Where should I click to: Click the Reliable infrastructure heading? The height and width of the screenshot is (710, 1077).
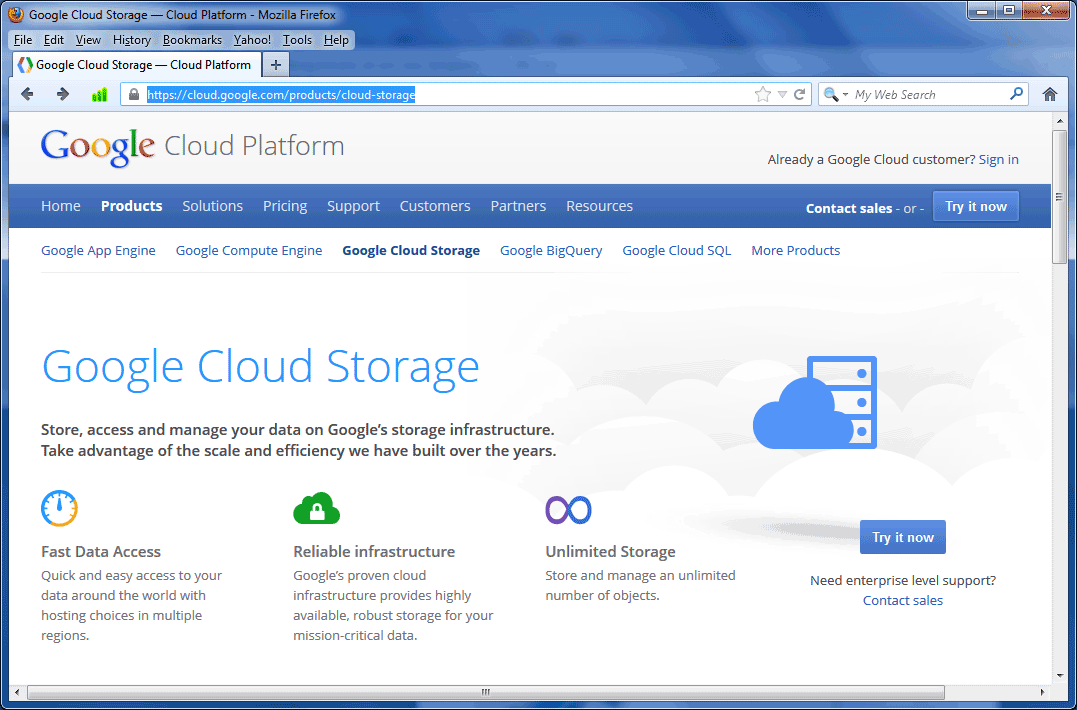click(x=374, y=551)
